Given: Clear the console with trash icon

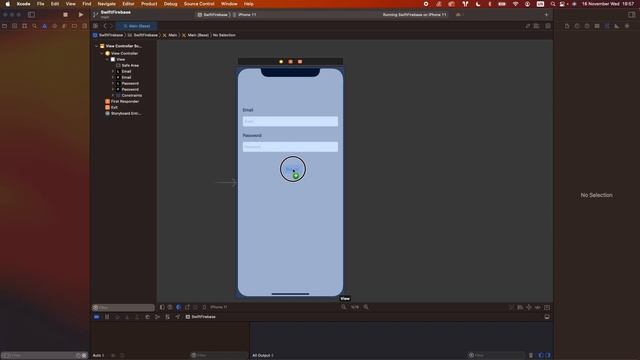Looking at the screenshot, I should [531, 356].
